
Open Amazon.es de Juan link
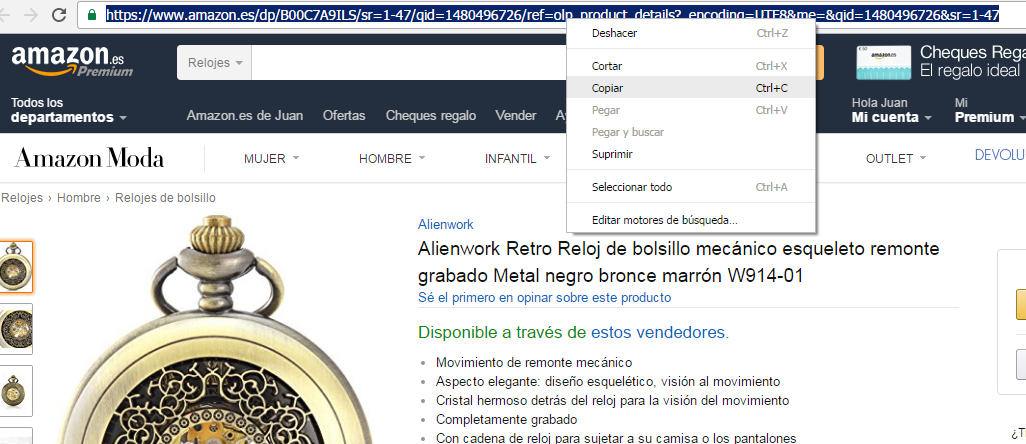pyautogui.click(x=245, y=116)
